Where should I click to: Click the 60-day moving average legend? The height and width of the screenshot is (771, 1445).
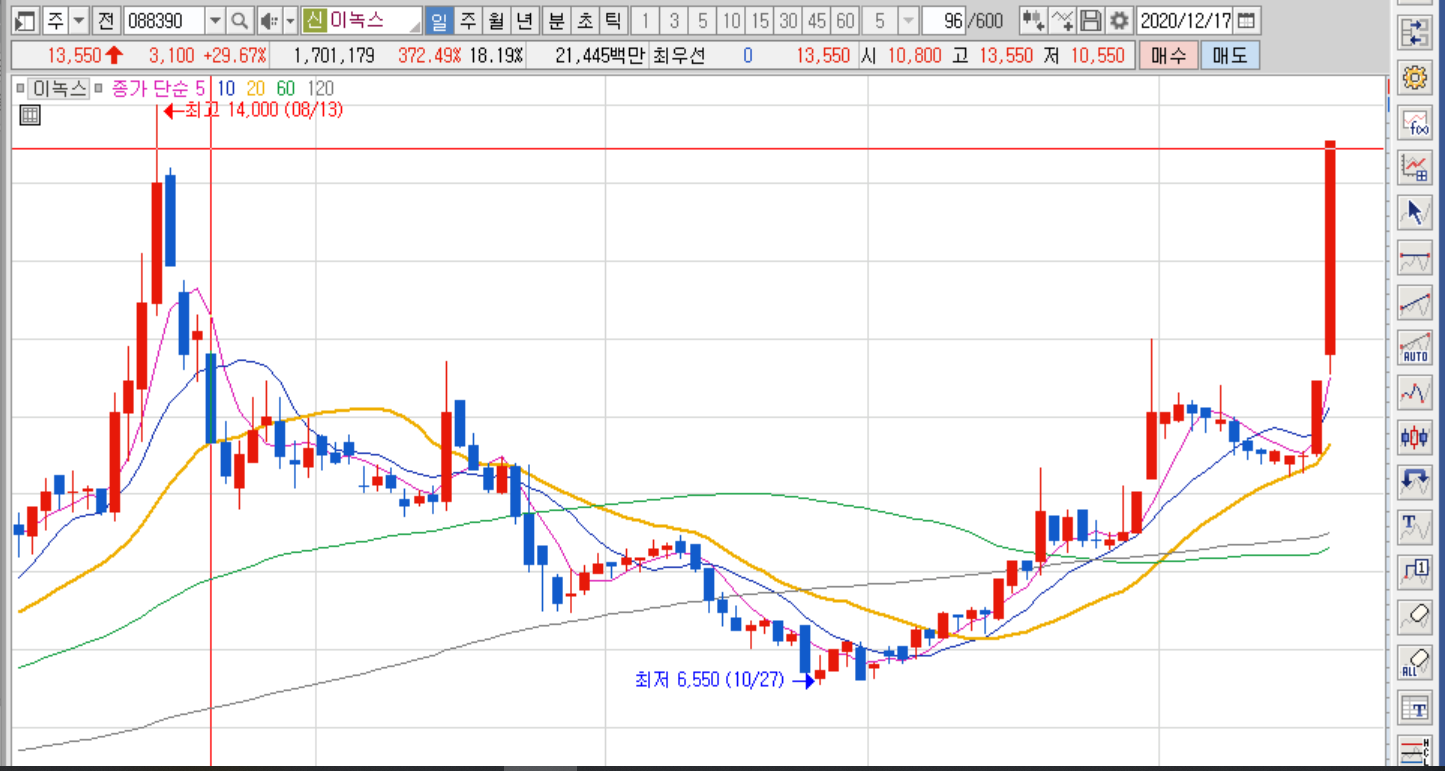click(286, 89)
